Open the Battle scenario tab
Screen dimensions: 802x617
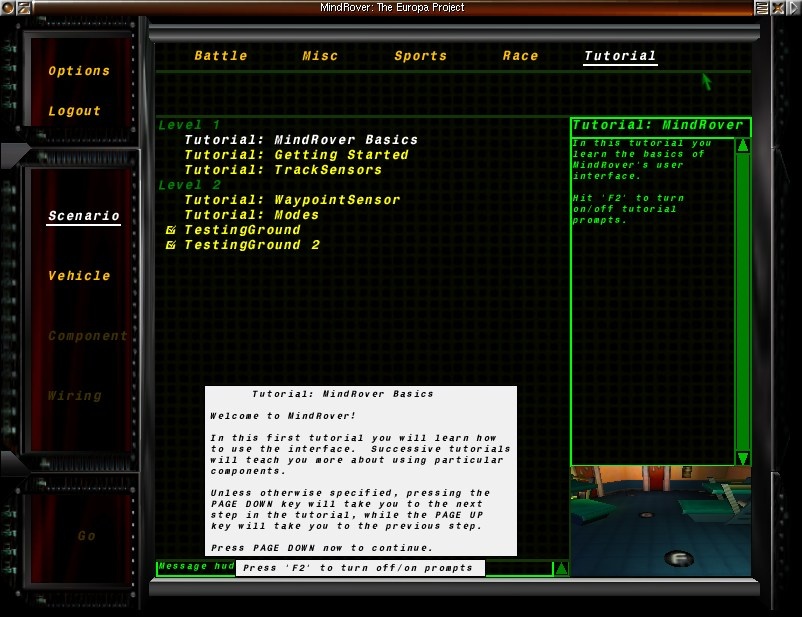(x=220, y=56)
